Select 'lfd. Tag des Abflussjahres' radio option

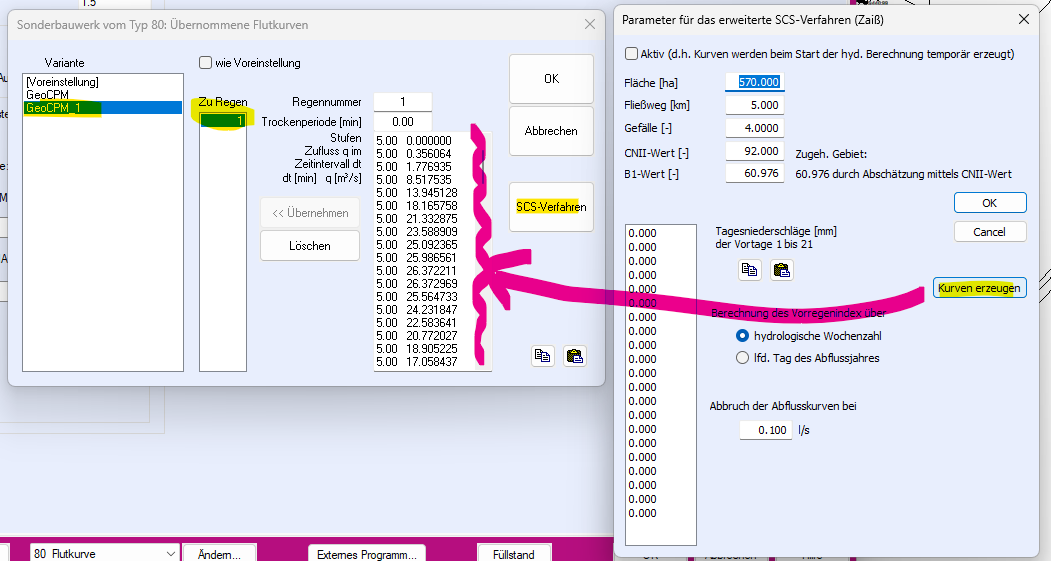(742, 358)
